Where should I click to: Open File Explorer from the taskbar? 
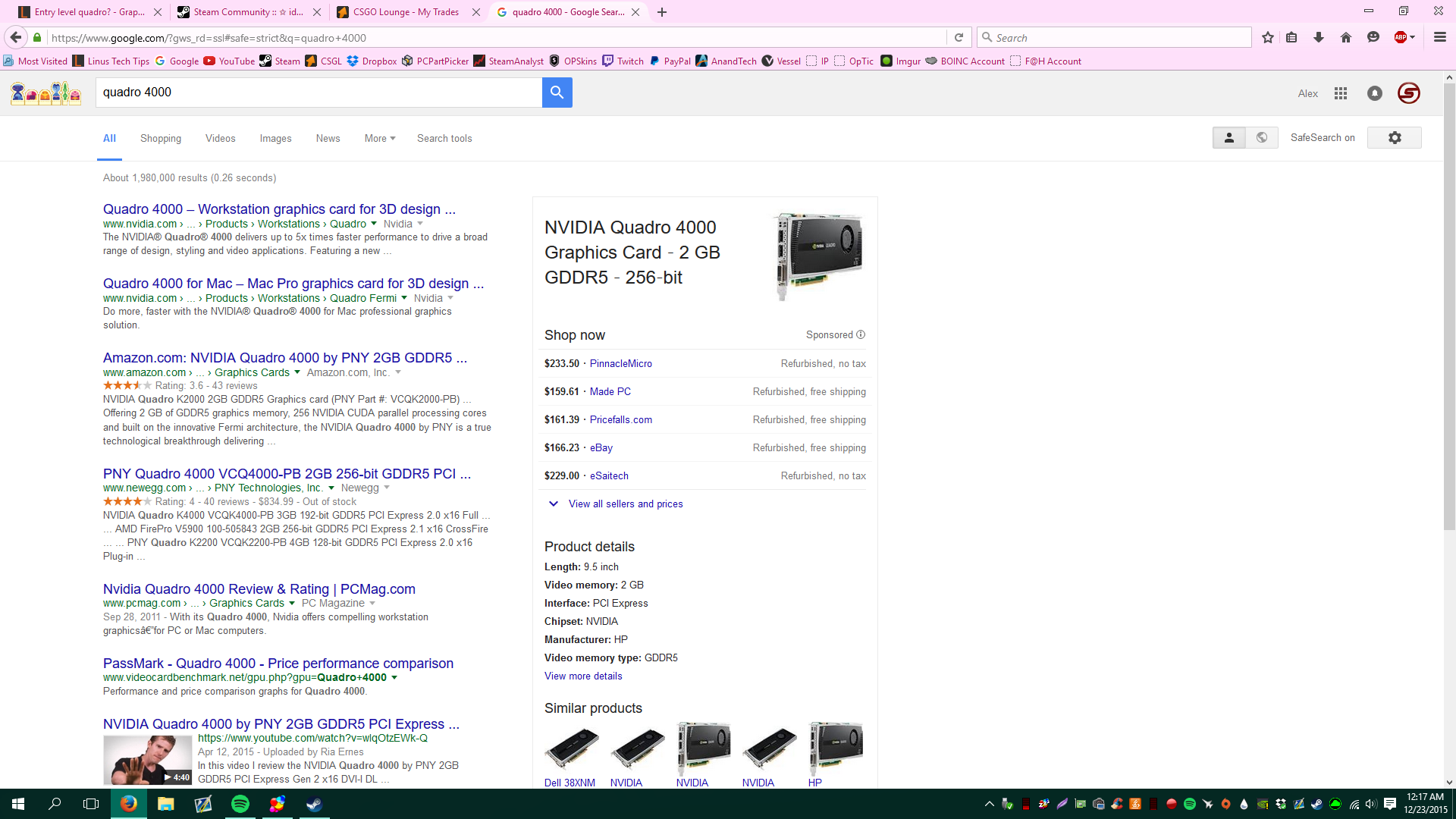click(165, 804)
